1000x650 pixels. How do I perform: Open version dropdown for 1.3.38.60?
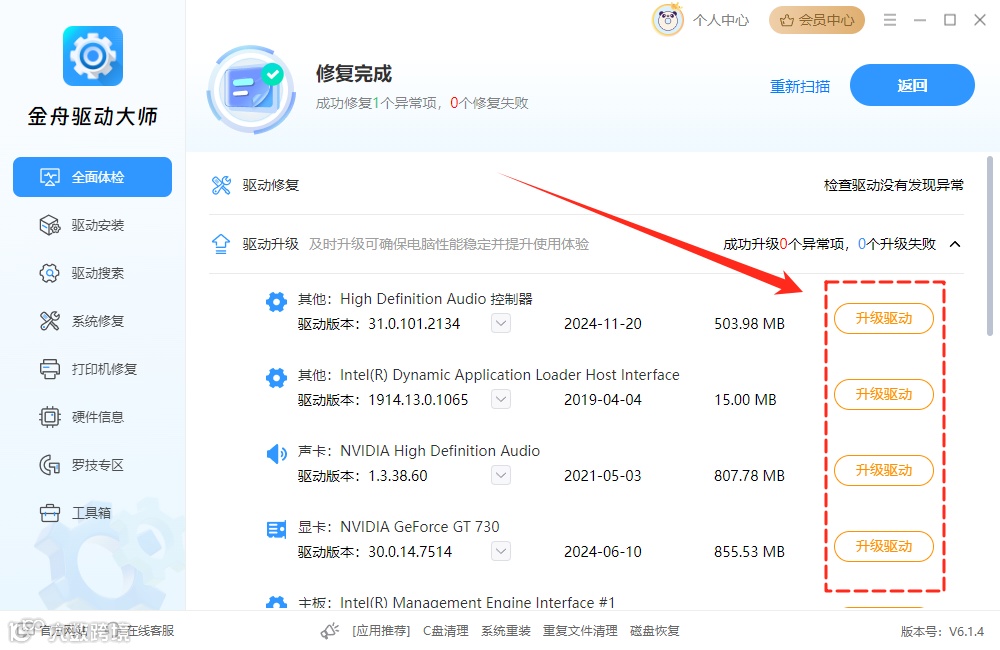click(x=501, y=475)
